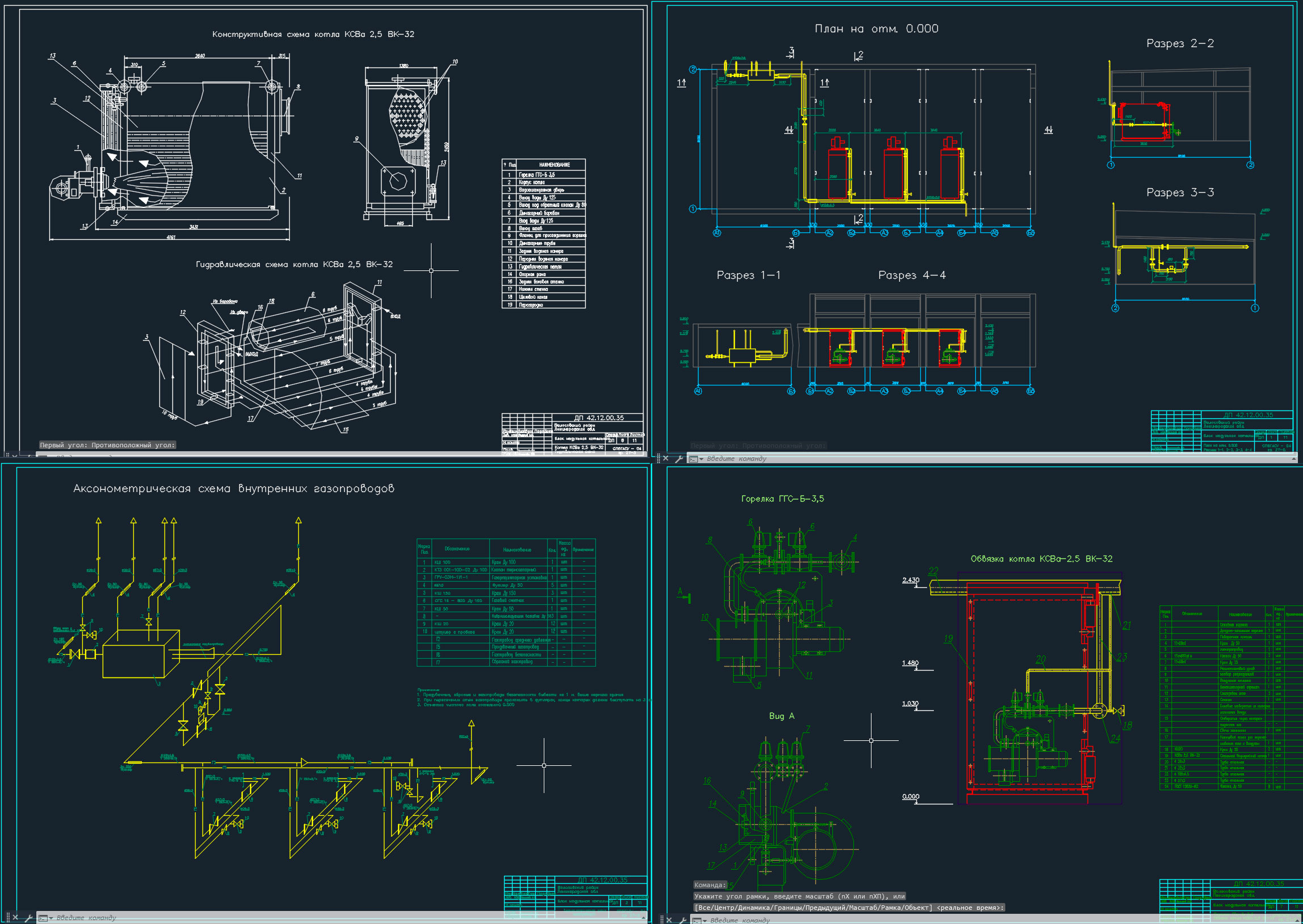Click the command prompt icon in the axonometric viewport
This screenshot has width=1303, height=924.
[x=43, y=918]
